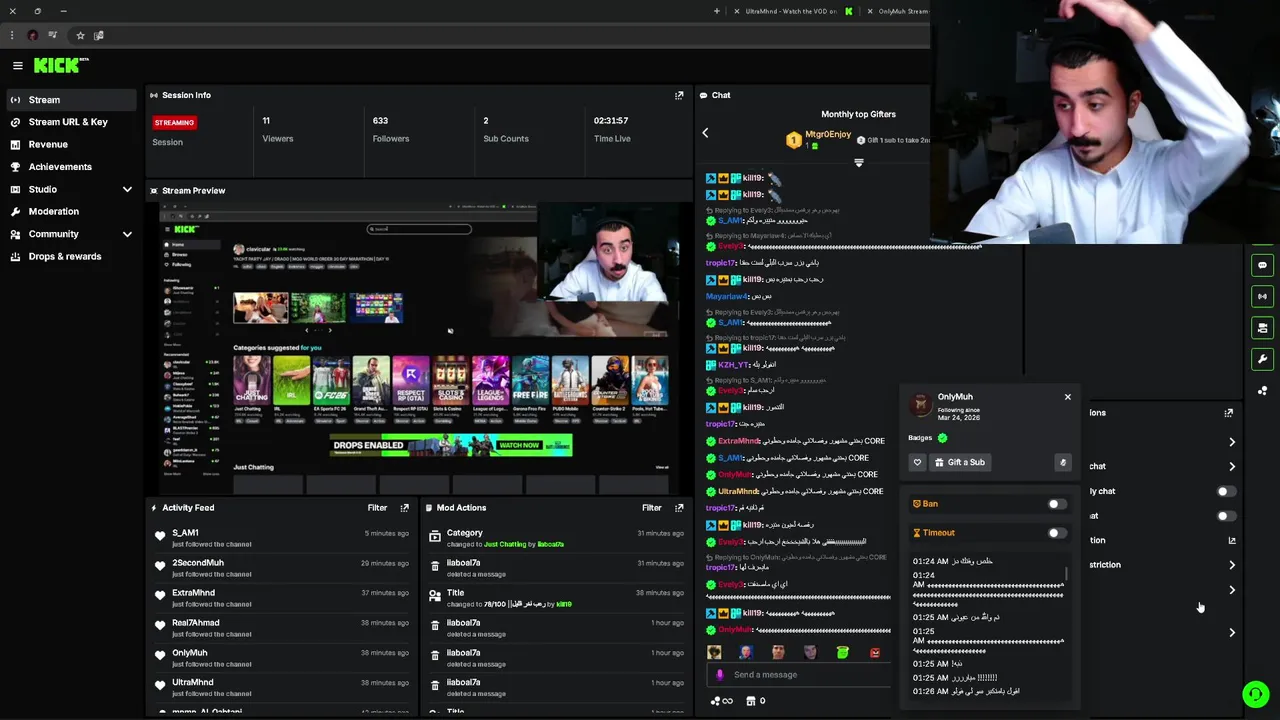This screenshot has height=720, width=1280.
Task: Click the Kick logo
Action: 61,65
